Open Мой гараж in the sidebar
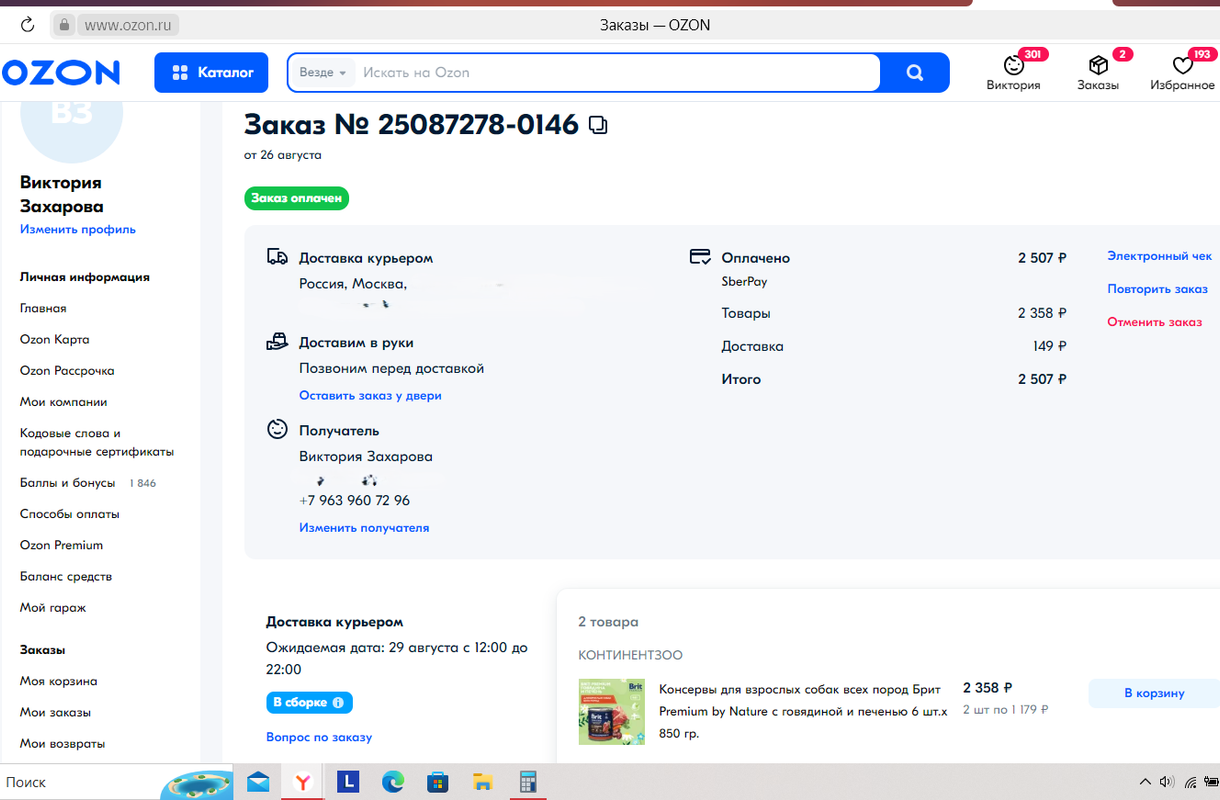 [x=53, y=607]
